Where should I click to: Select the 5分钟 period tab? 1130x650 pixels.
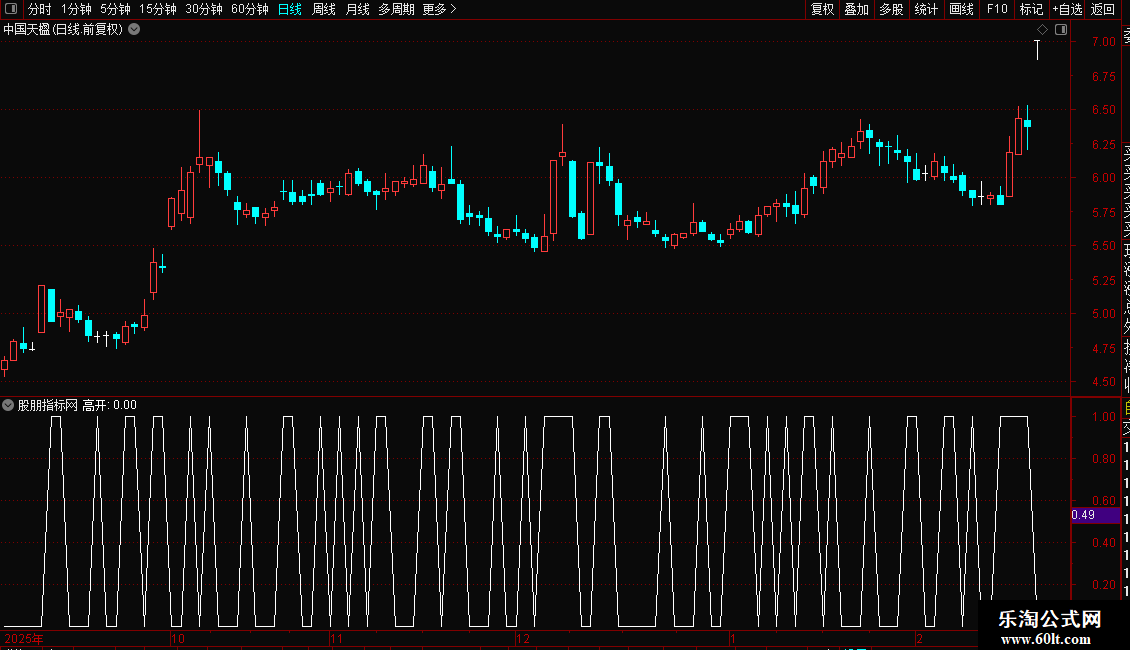(x=115, y=9)
